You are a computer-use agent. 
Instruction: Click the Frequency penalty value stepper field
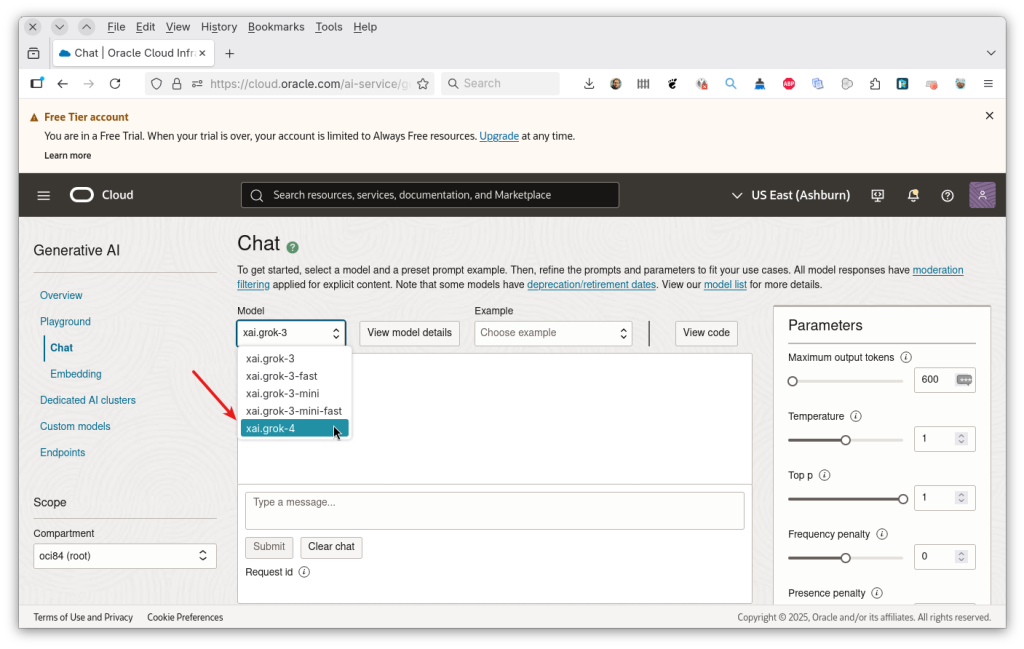coord(944,556)
